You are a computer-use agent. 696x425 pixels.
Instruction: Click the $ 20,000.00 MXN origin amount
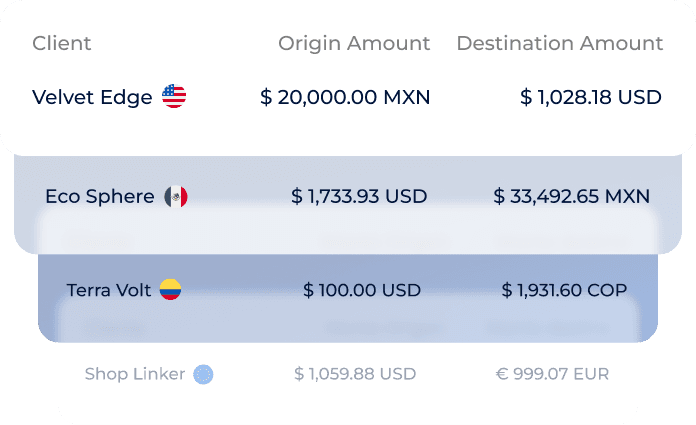tap(345, 97)
